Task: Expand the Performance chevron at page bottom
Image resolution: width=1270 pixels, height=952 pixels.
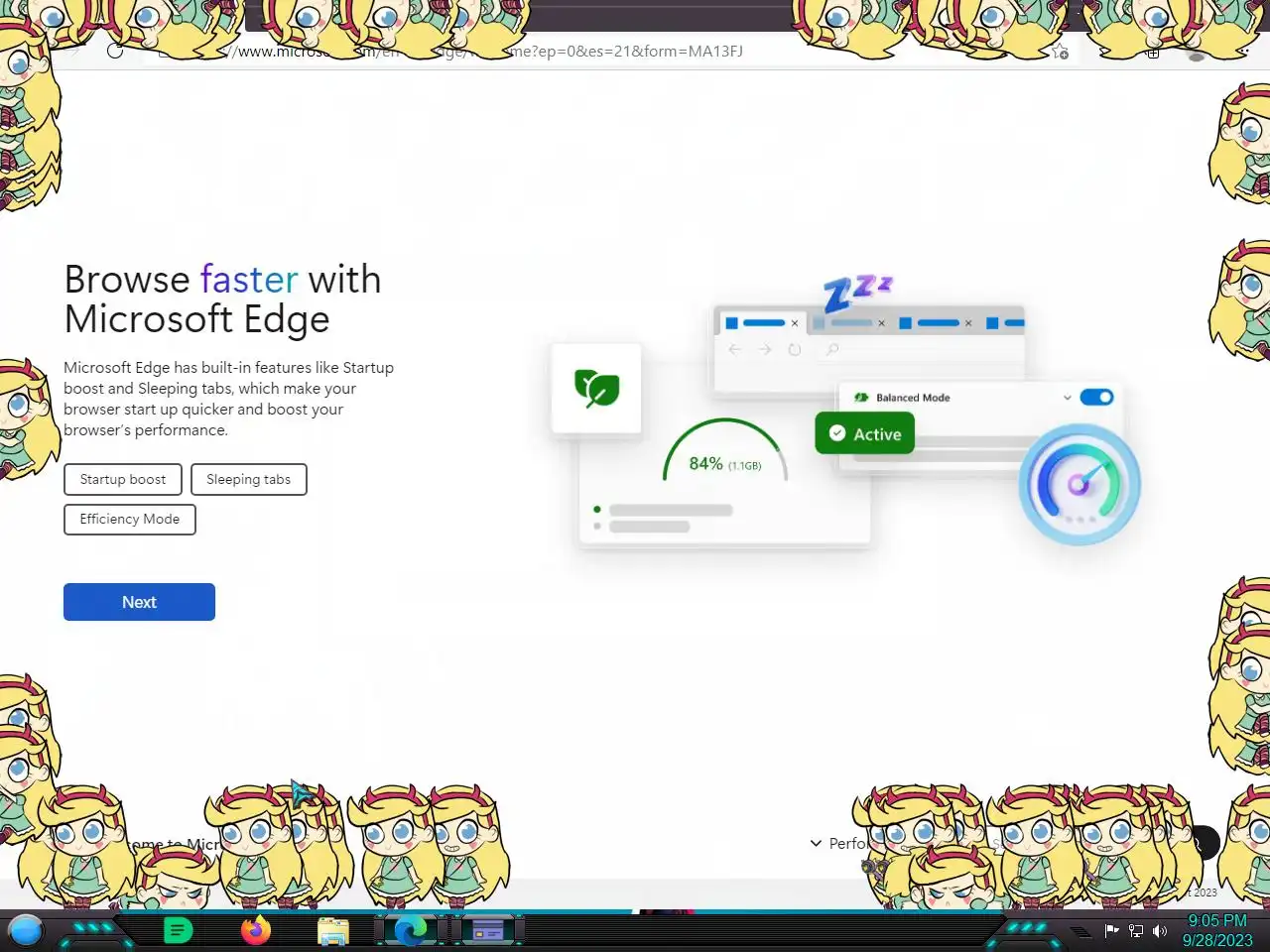Action: (816, 843)
